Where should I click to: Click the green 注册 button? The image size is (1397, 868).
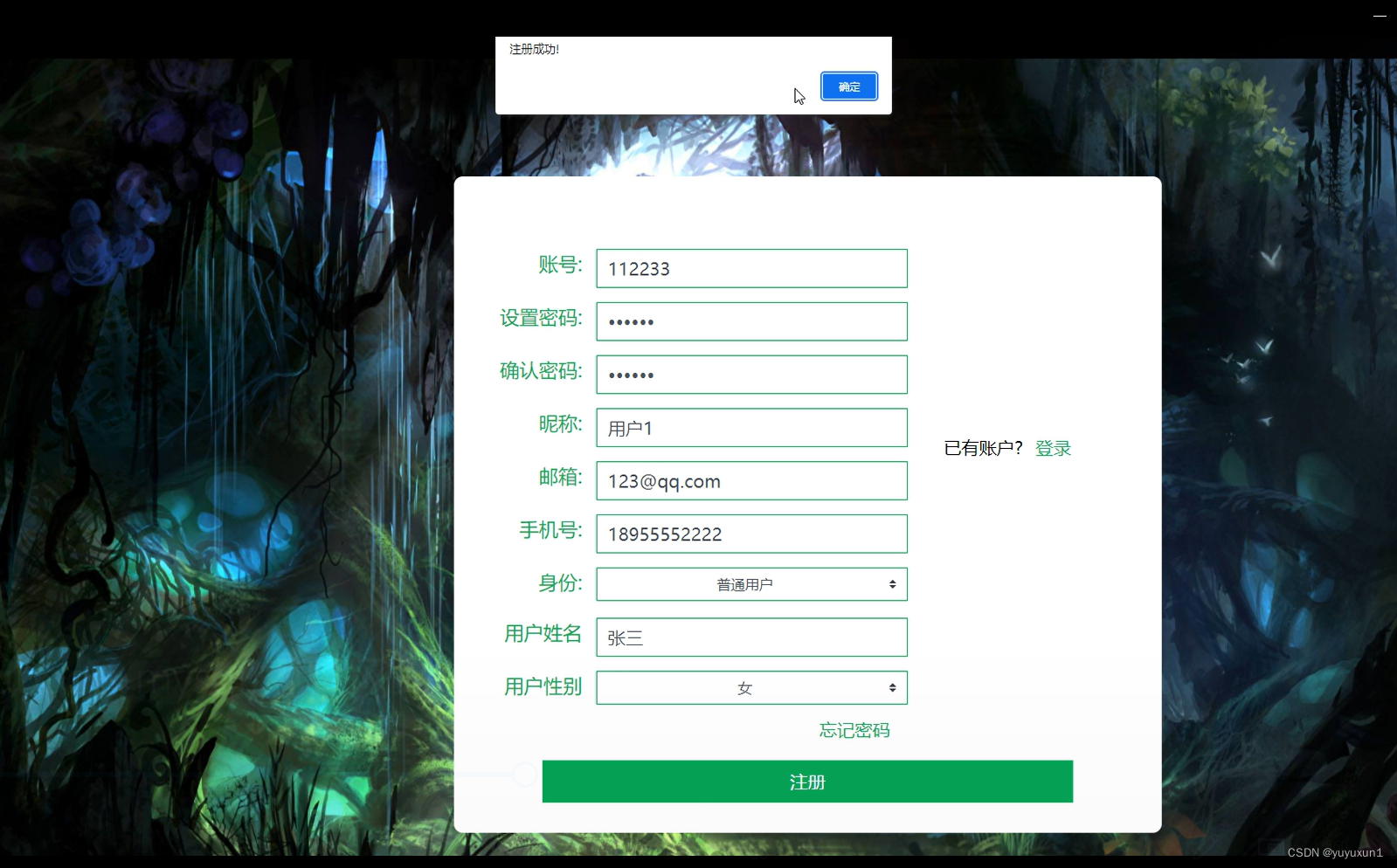click(807, 782)
